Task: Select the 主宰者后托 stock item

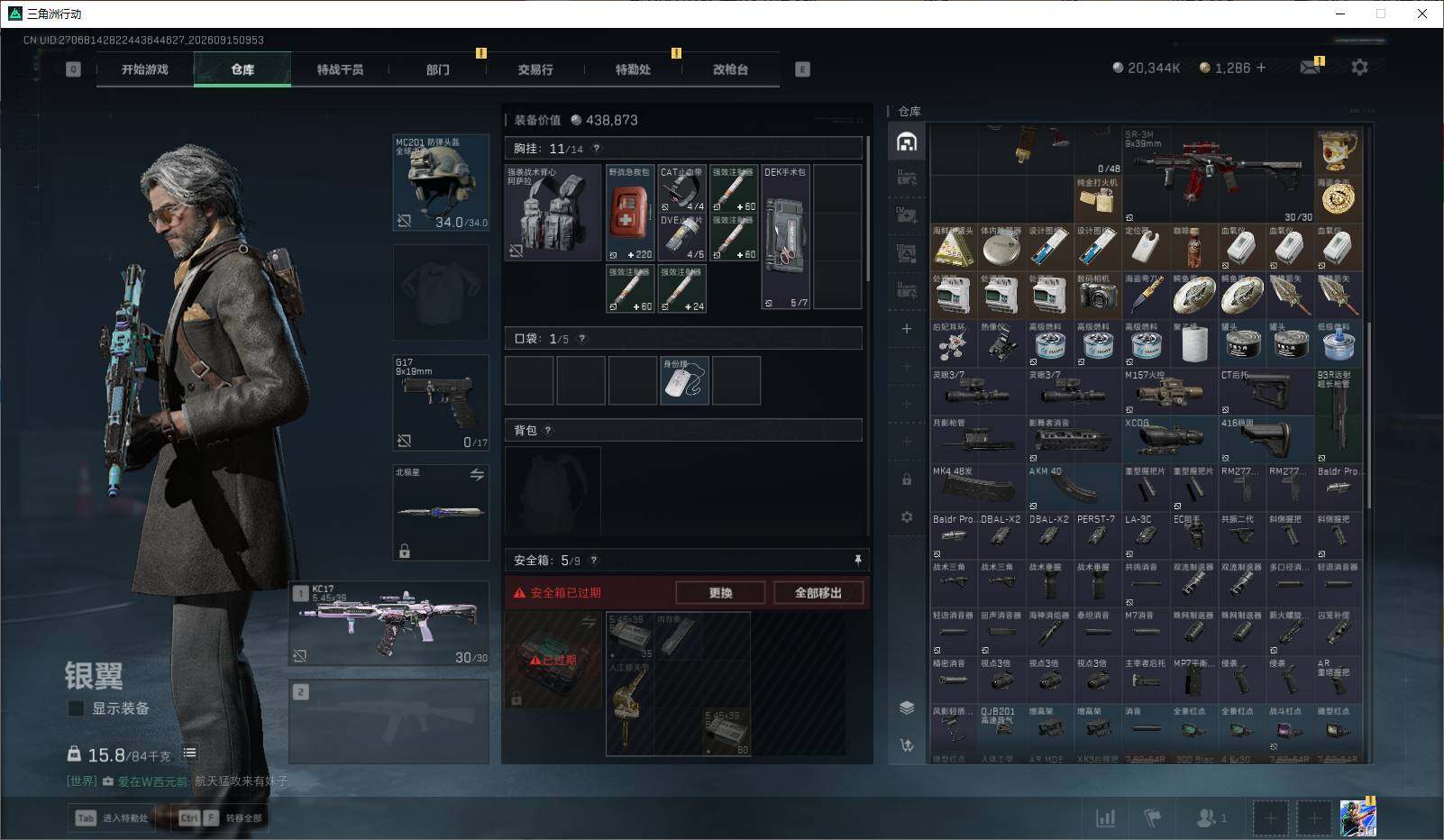Action: coord(1146,680)
